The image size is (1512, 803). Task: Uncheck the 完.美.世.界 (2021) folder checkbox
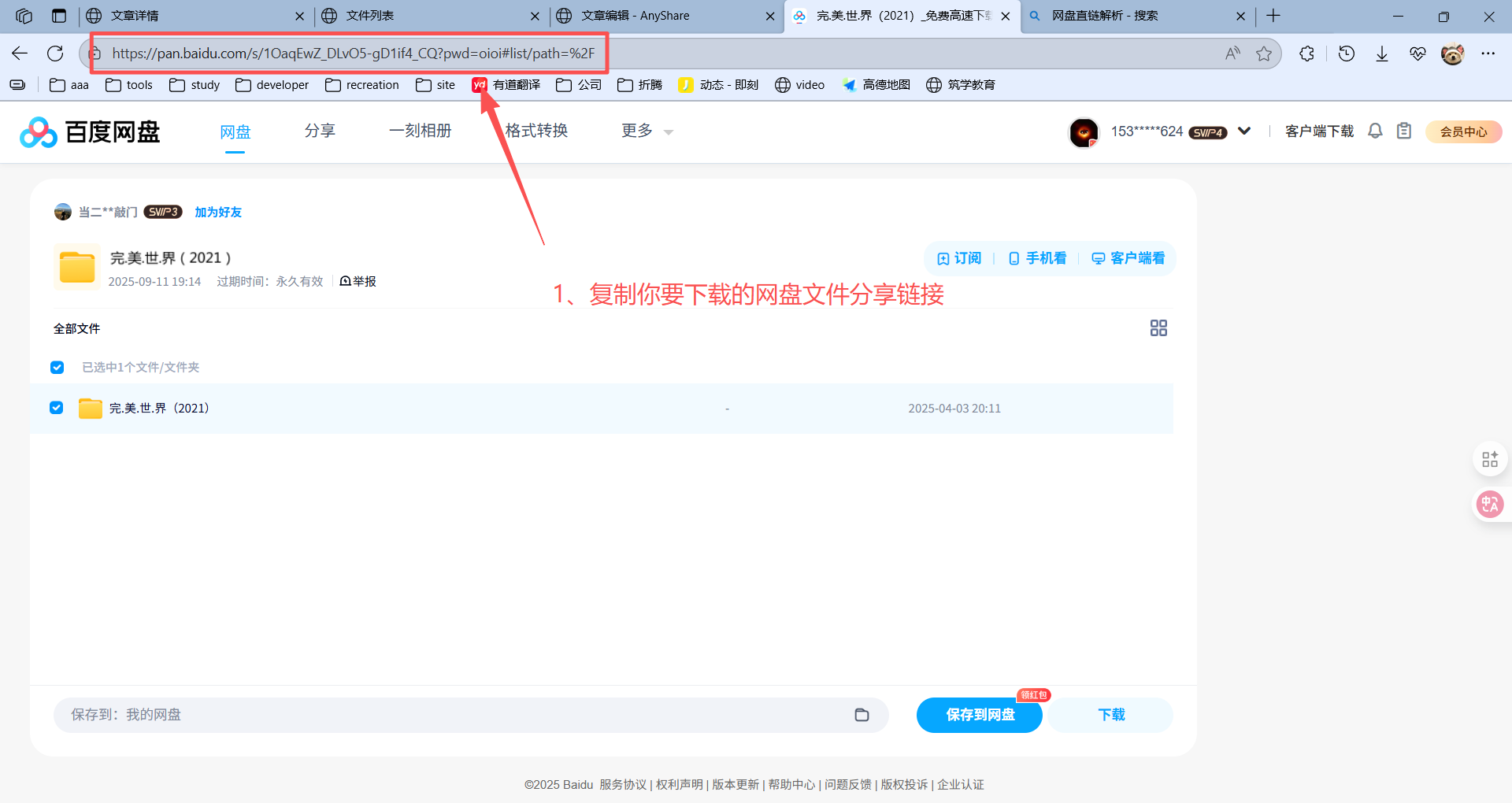[x=57, y=408]
